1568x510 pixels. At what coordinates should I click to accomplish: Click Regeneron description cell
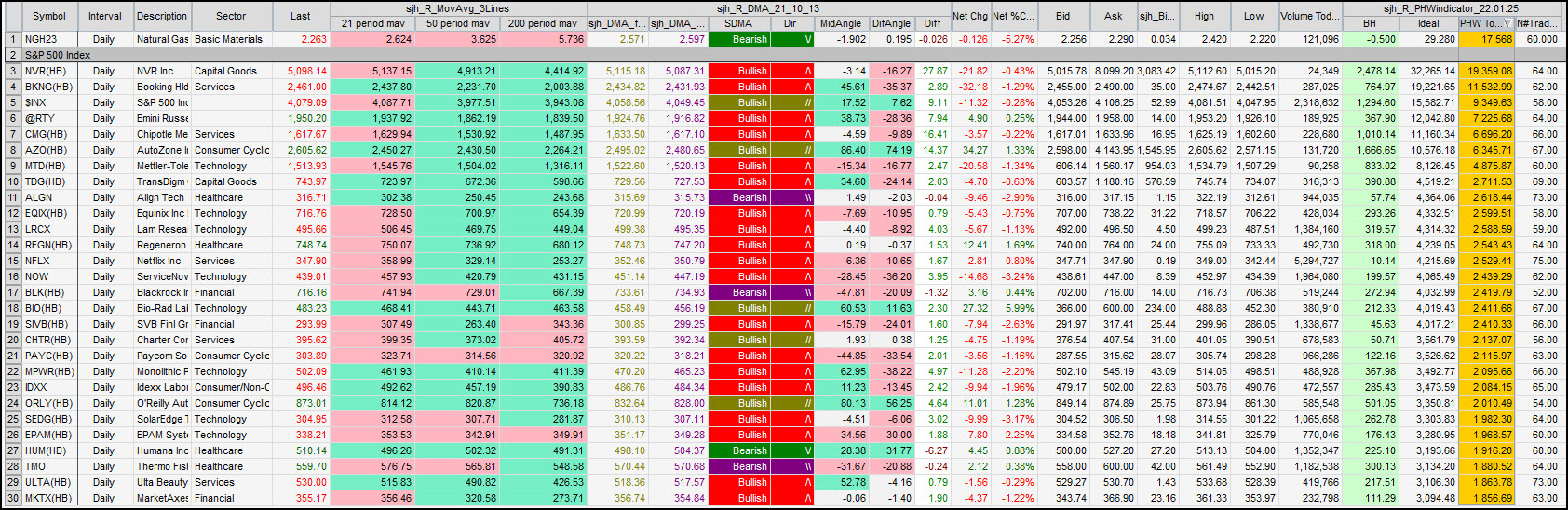point(162,245)
